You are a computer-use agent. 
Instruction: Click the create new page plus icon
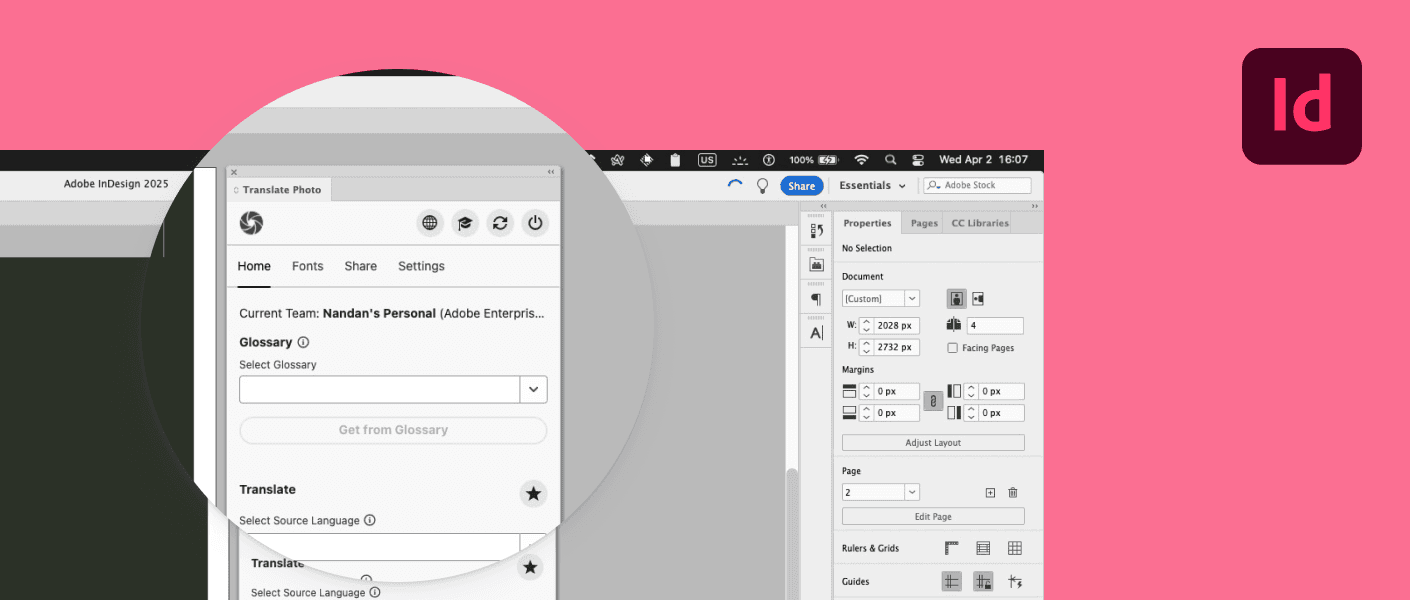[990, 492]
